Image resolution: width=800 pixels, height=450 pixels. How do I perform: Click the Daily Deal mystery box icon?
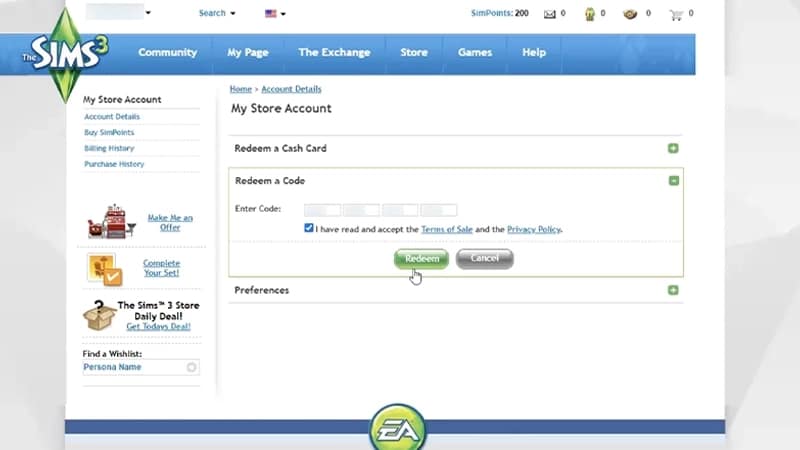tap(99, 315)
